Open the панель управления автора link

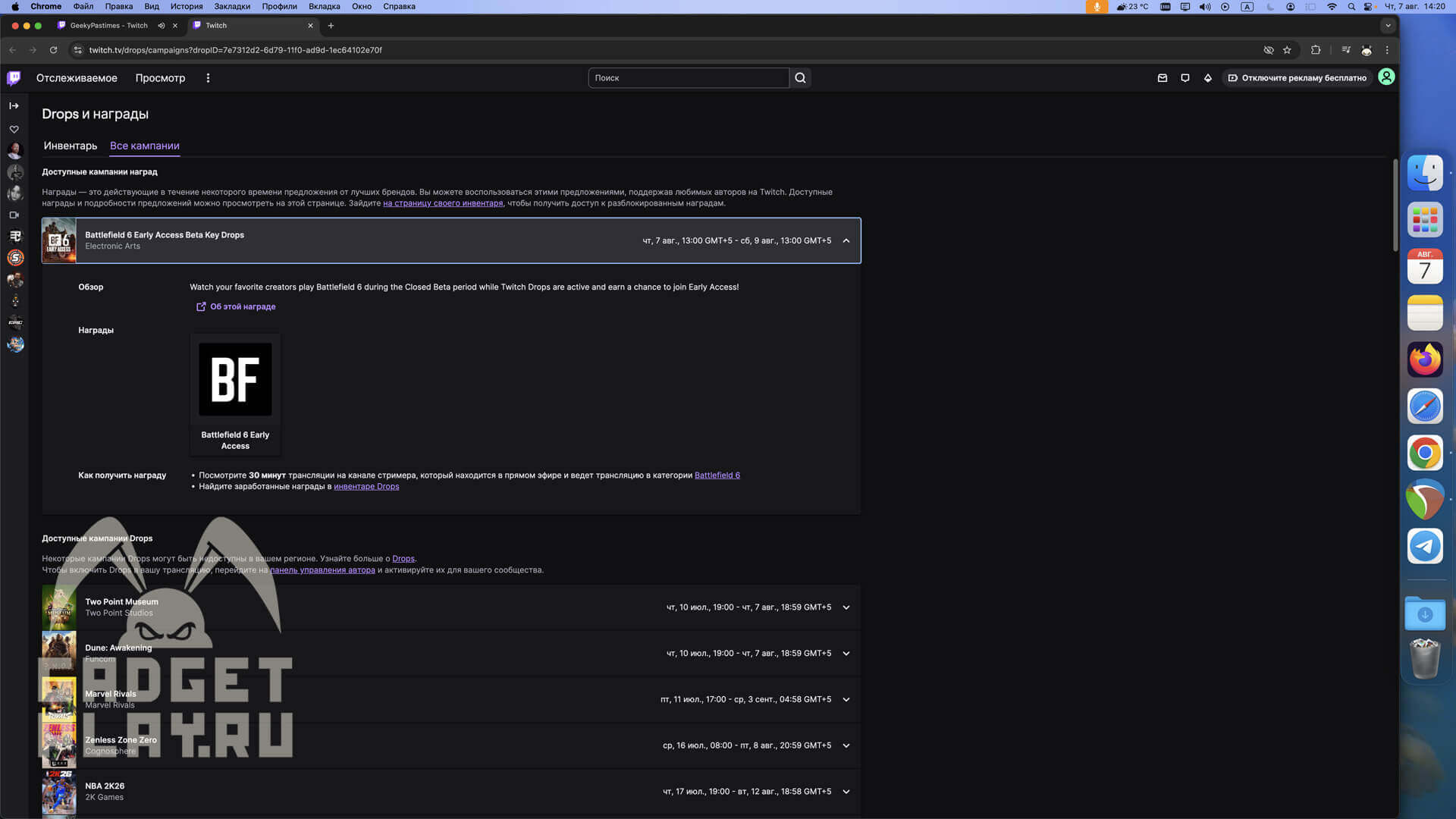click(x=322, y=570)
